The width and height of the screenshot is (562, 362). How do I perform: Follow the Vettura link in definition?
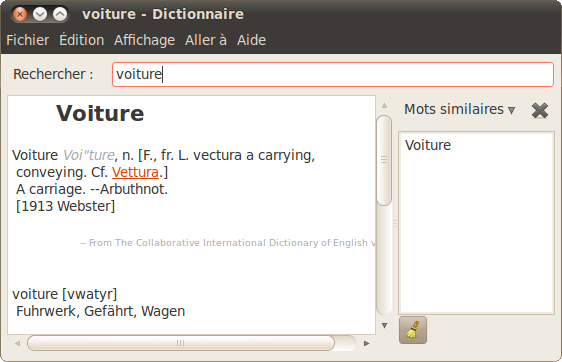coord(135,172)
